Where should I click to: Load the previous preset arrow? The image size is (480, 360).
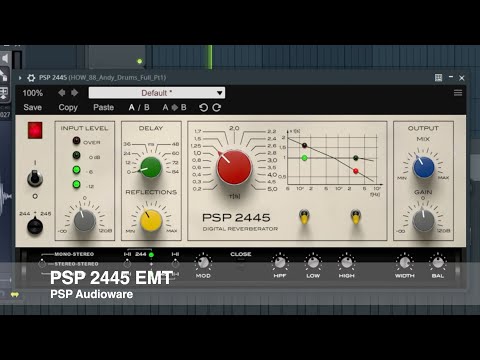tap(62, 93)
